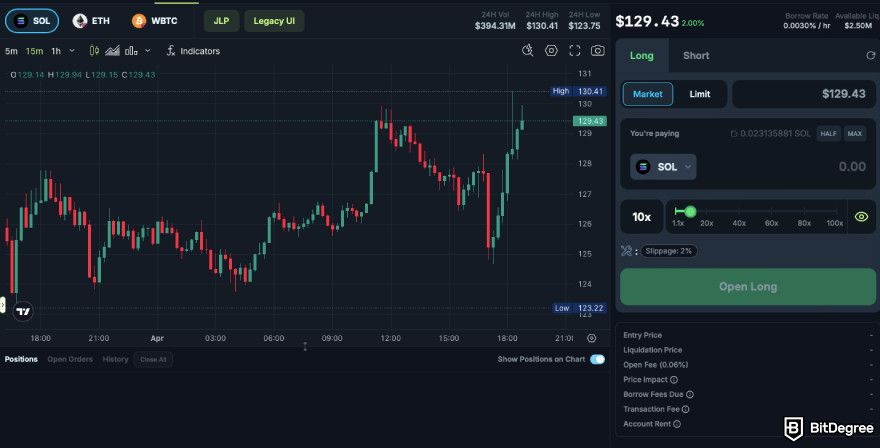This screenshot has width=880, height=448.
Task: Set chart interval to 5m
Action: coord(11,51)
